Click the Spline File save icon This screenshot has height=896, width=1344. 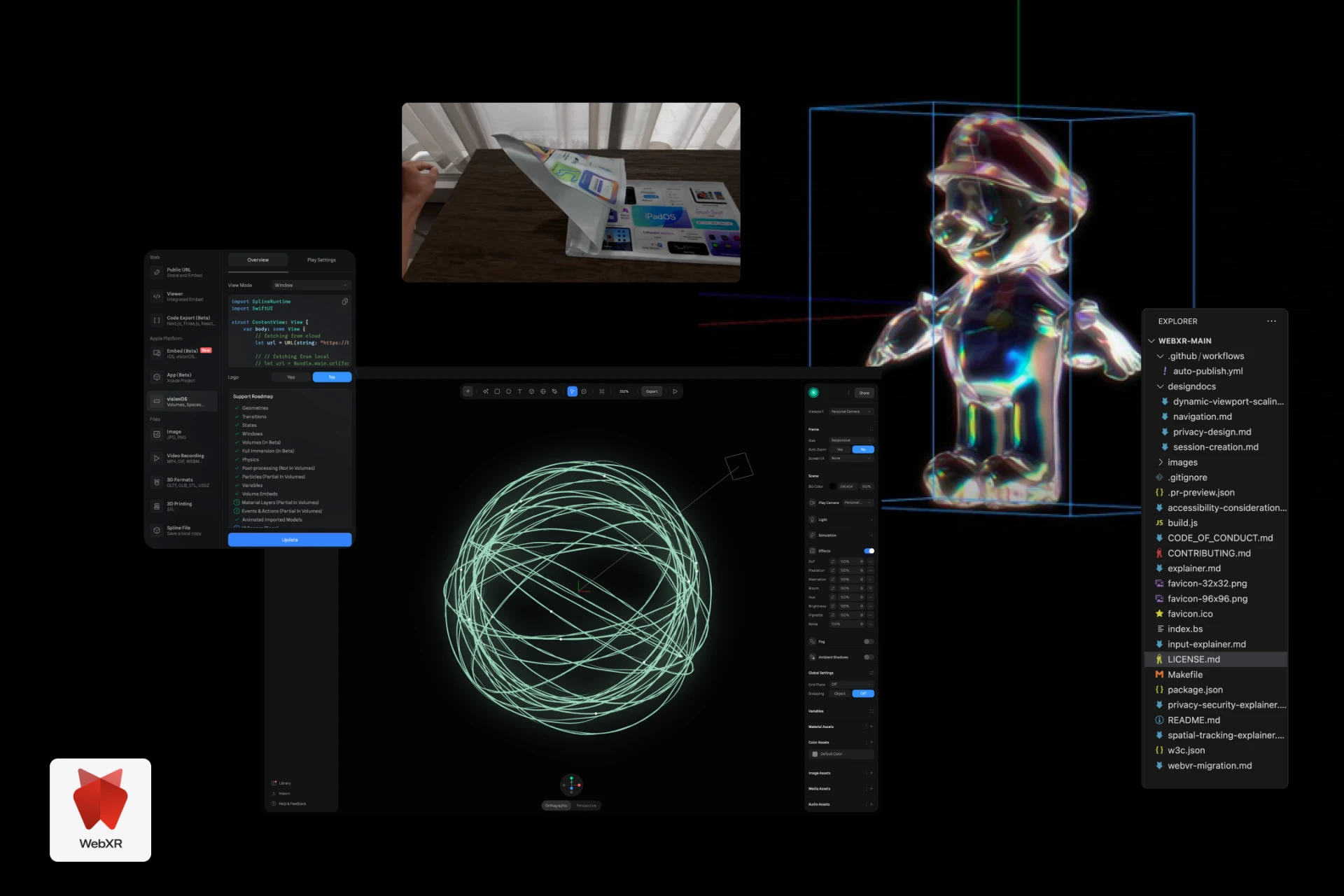coord(157,531)
